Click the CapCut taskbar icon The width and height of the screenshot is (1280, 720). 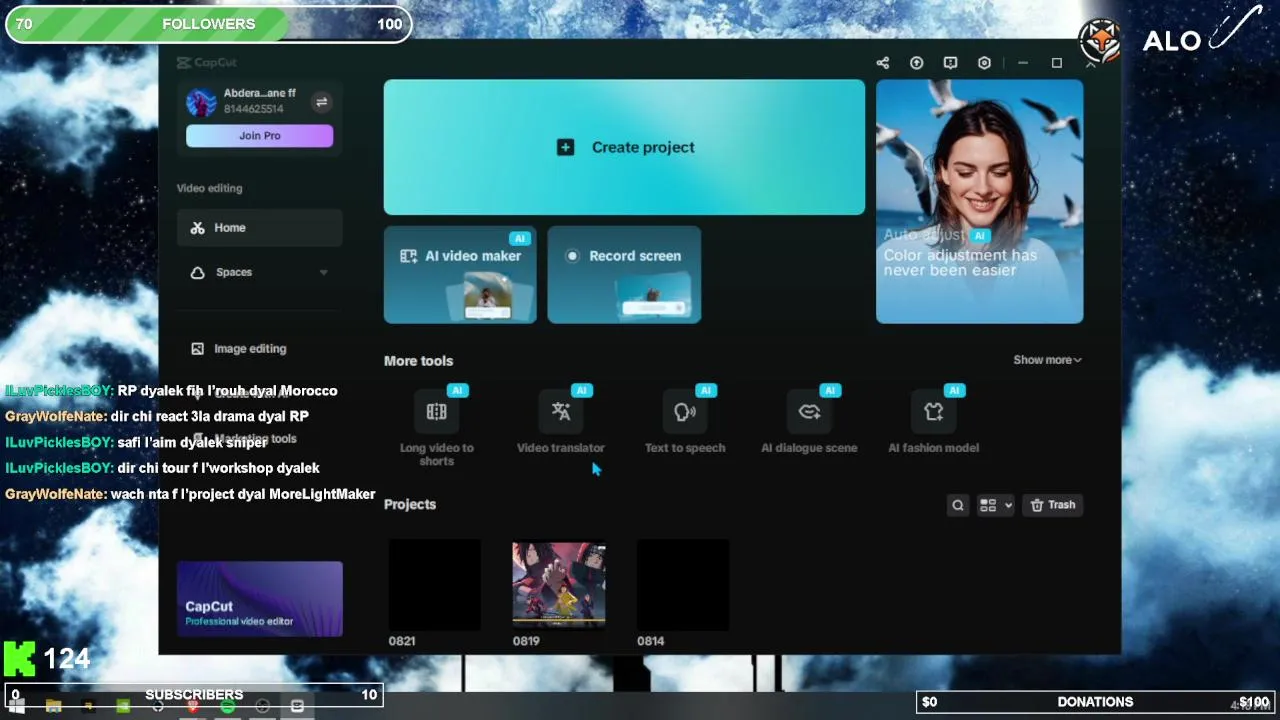point(297,706)
